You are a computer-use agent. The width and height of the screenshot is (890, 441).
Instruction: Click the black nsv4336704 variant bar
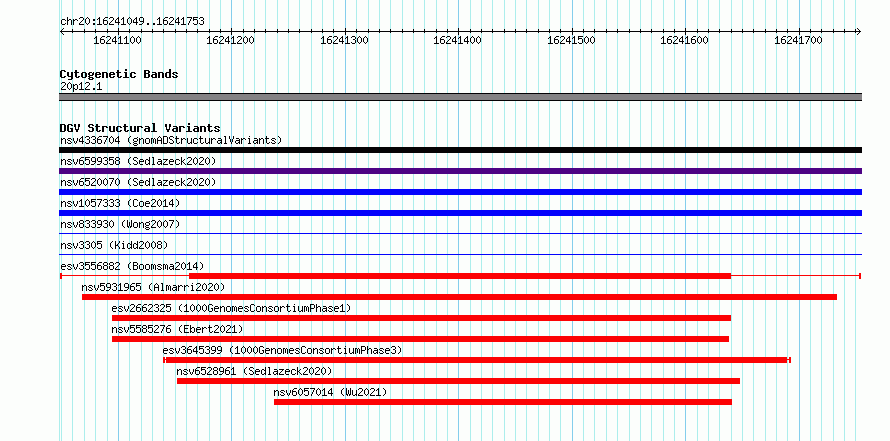460,150
